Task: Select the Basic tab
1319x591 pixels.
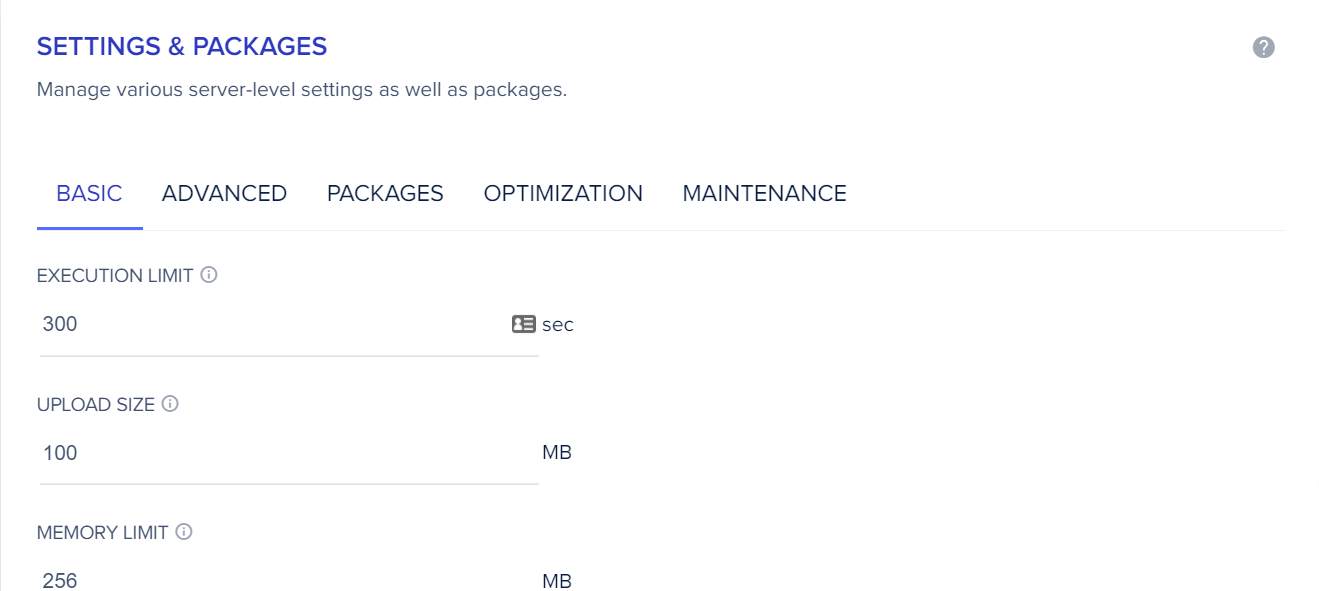Action: [89, 194]
